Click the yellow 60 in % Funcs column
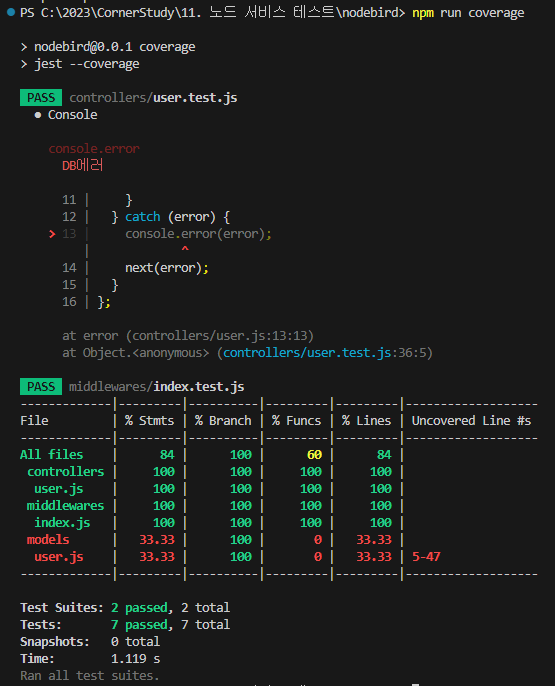The width and height of the screenshot is (555, 686). click(x=314, y=455)
